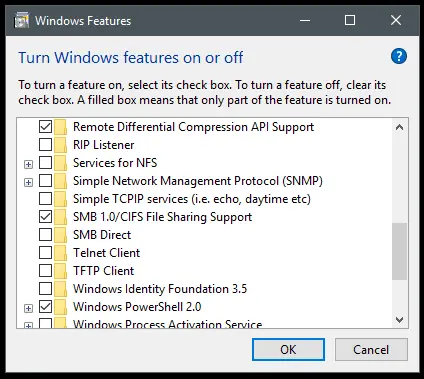The height and width of the screenshot is (379, 424).
Task: Select folder icon beside Simple Network Management Protocol
Action: click(60, 181)
